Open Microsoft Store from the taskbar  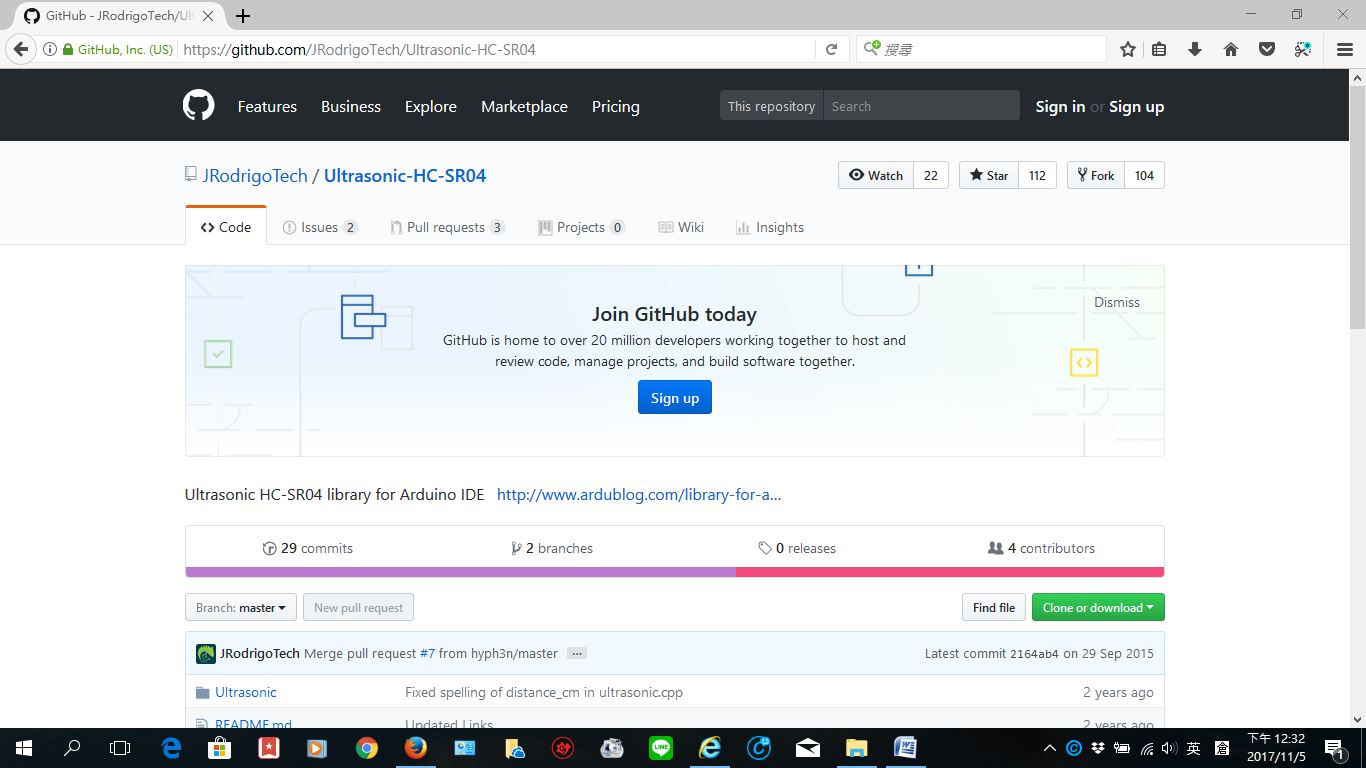[x=220, y=748]
